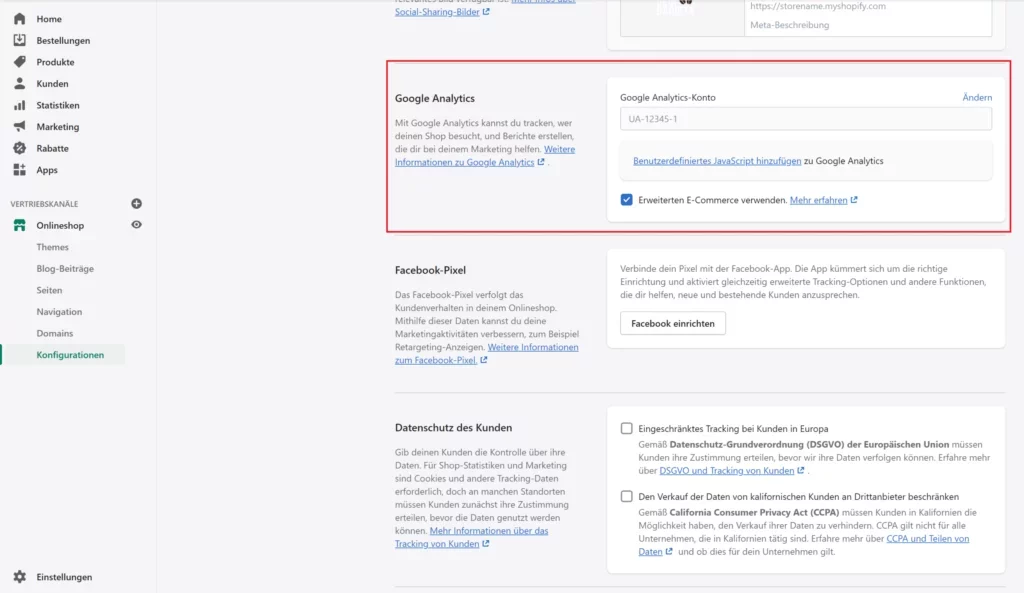Click the Home house icon
Viewport: 1024px width, 593px height.
pos(20,19)
